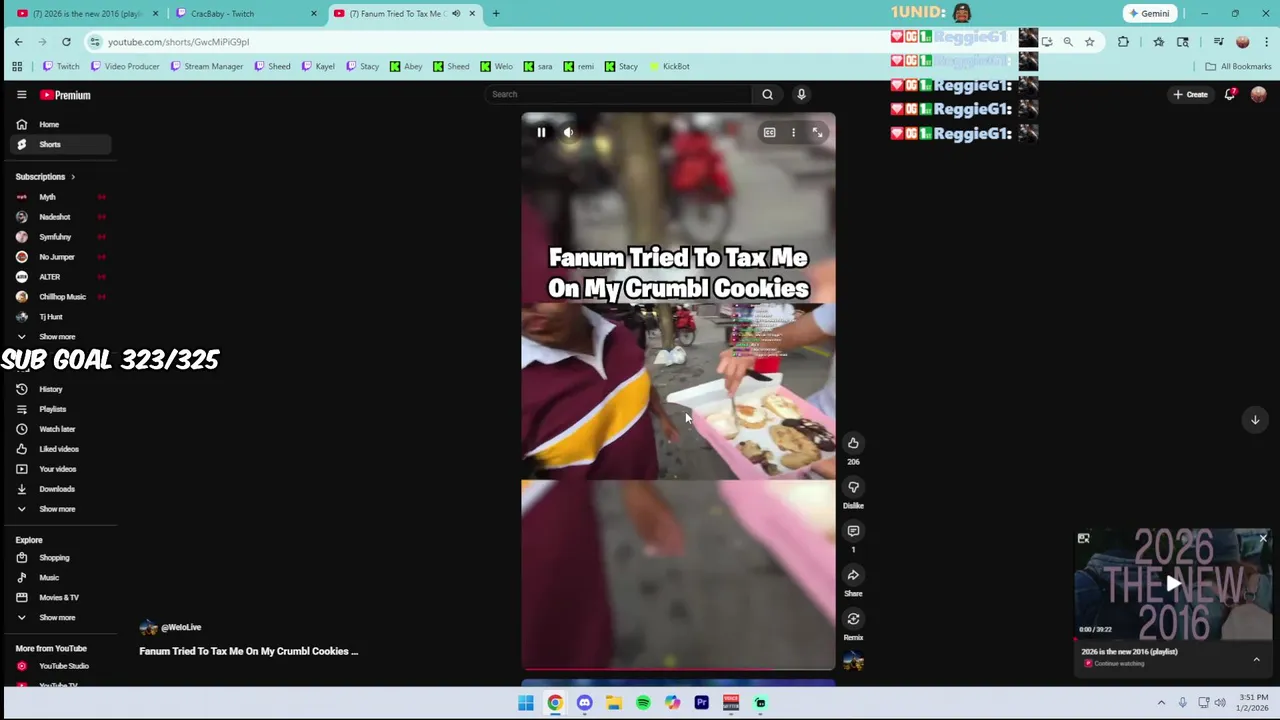Viewport: 1280px width, 720px height.
Task: Open Movies & TV
Action: [60, 598]
